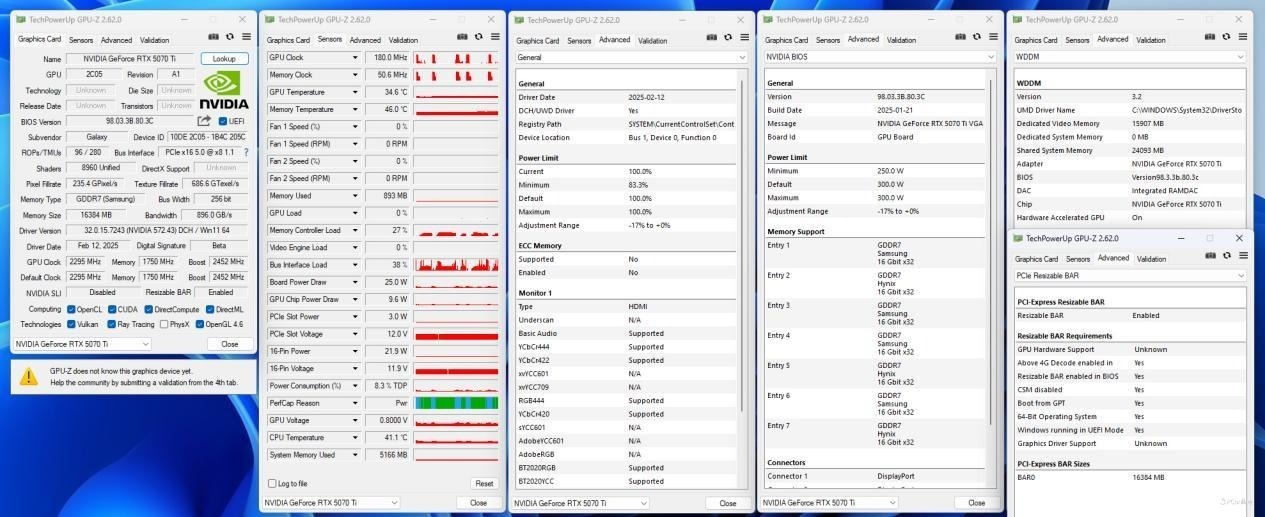Click the Bus Interface Load sensor graph
The width and height of the screenshot is (1265, 517).
[456, 265]
